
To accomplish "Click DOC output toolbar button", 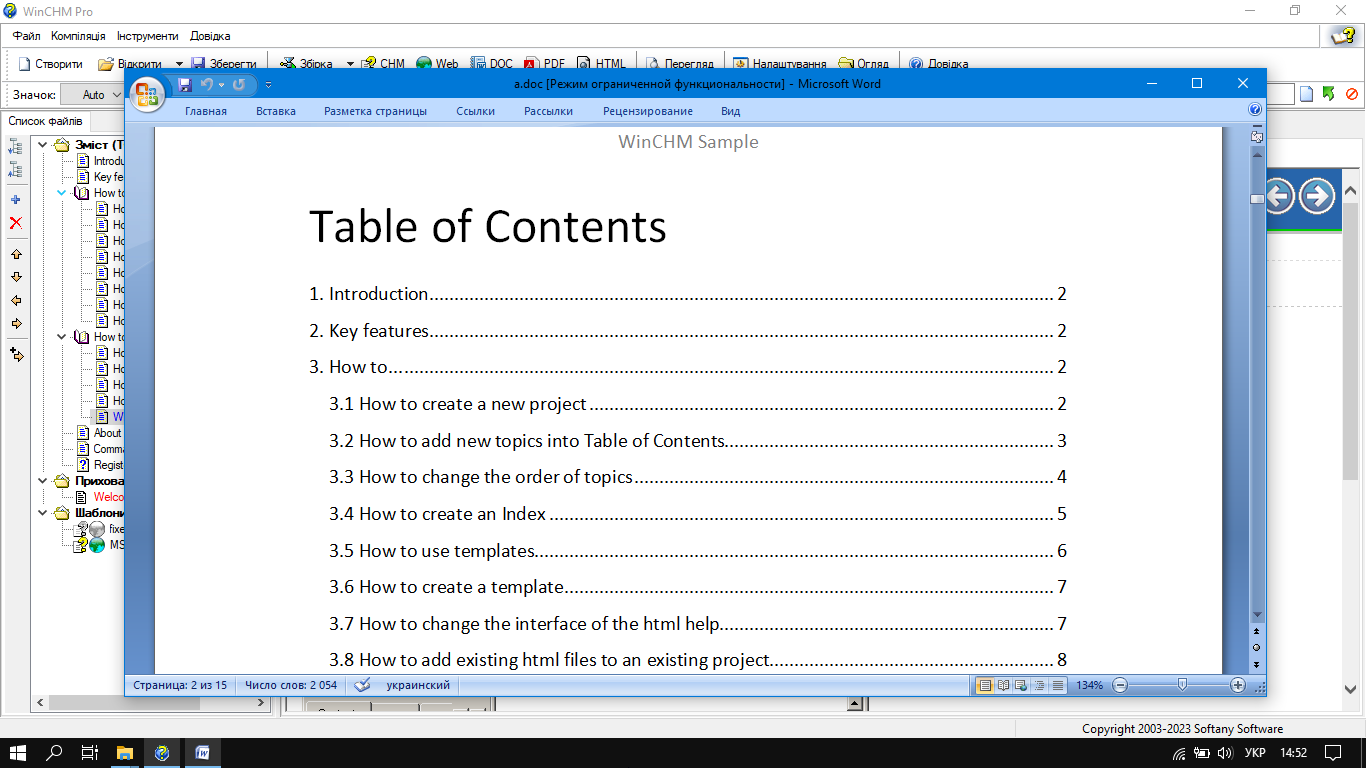I will coord(492,64).
